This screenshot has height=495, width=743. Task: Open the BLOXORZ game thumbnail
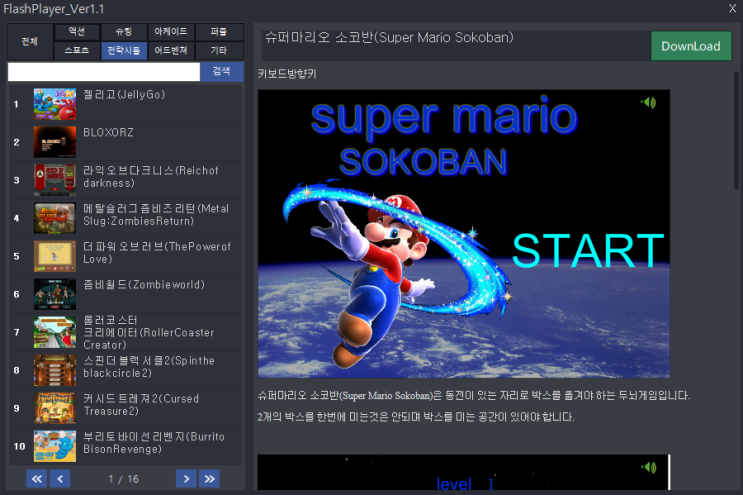(x=55, y=142)
